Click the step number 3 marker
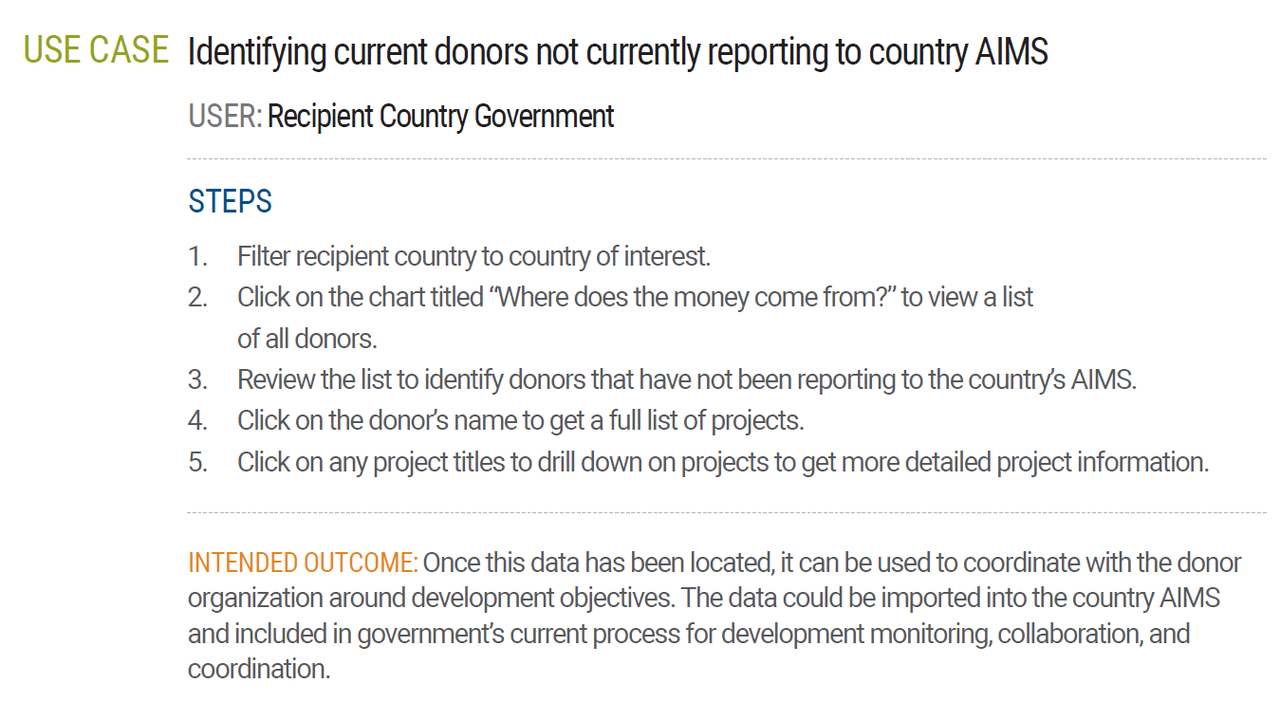This screenshot has height=720, width=1280. pos(197,380)
